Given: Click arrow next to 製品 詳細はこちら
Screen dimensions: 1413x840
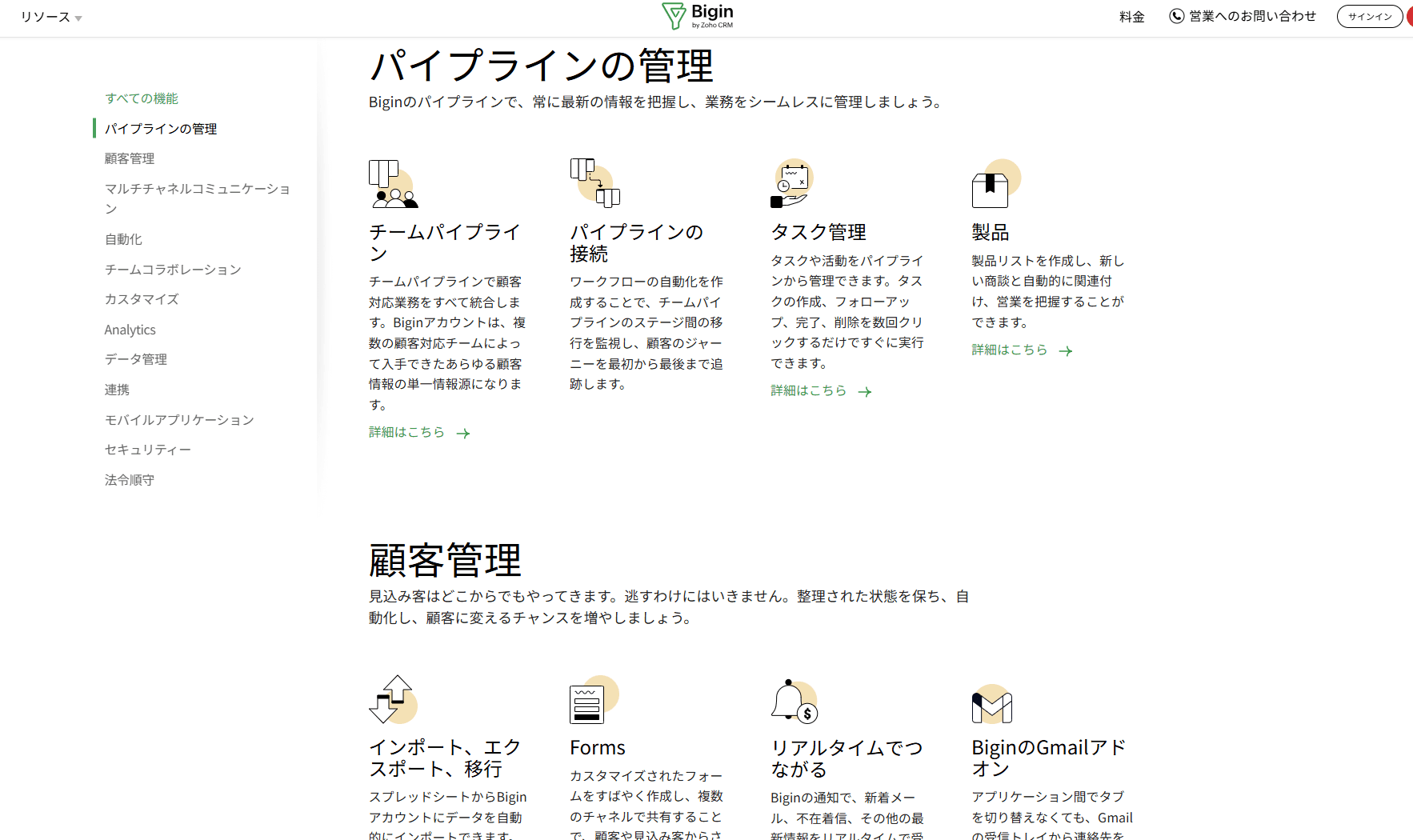Looking at the screenshot, I should (1066, 351).
